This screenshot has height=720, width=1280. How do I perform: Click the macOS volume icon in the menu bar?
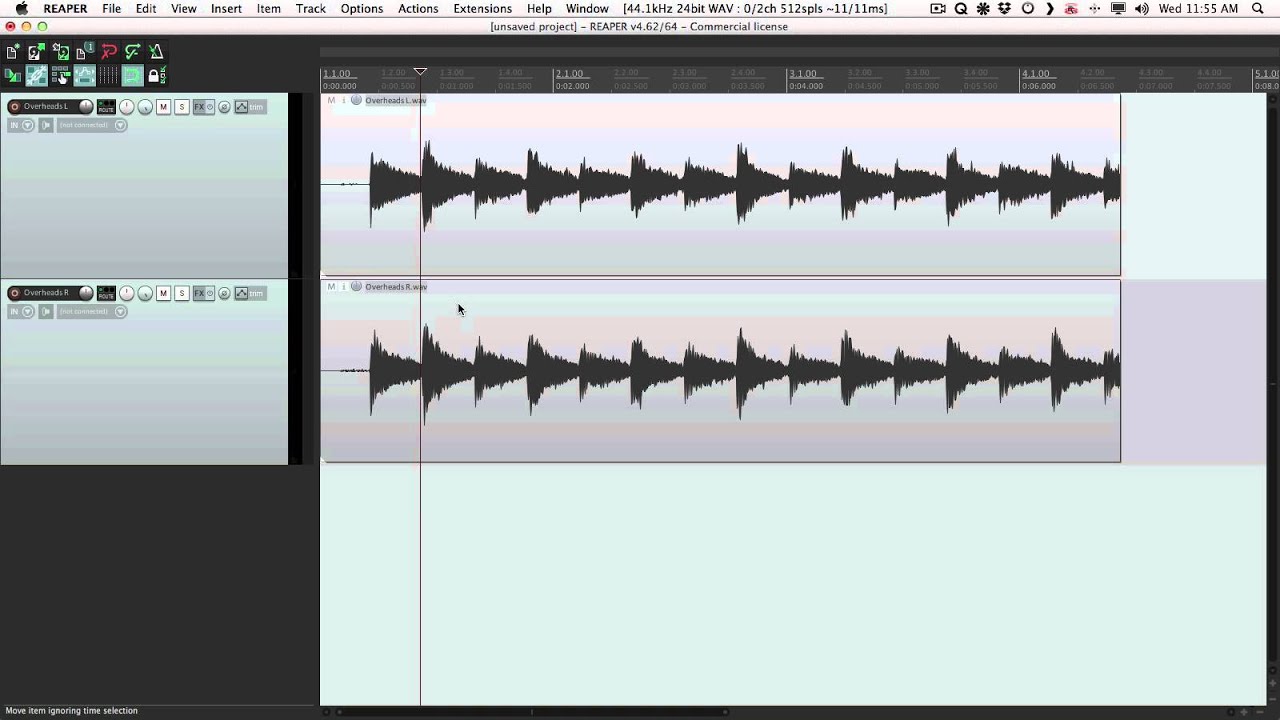click(x=1141, y=8)
